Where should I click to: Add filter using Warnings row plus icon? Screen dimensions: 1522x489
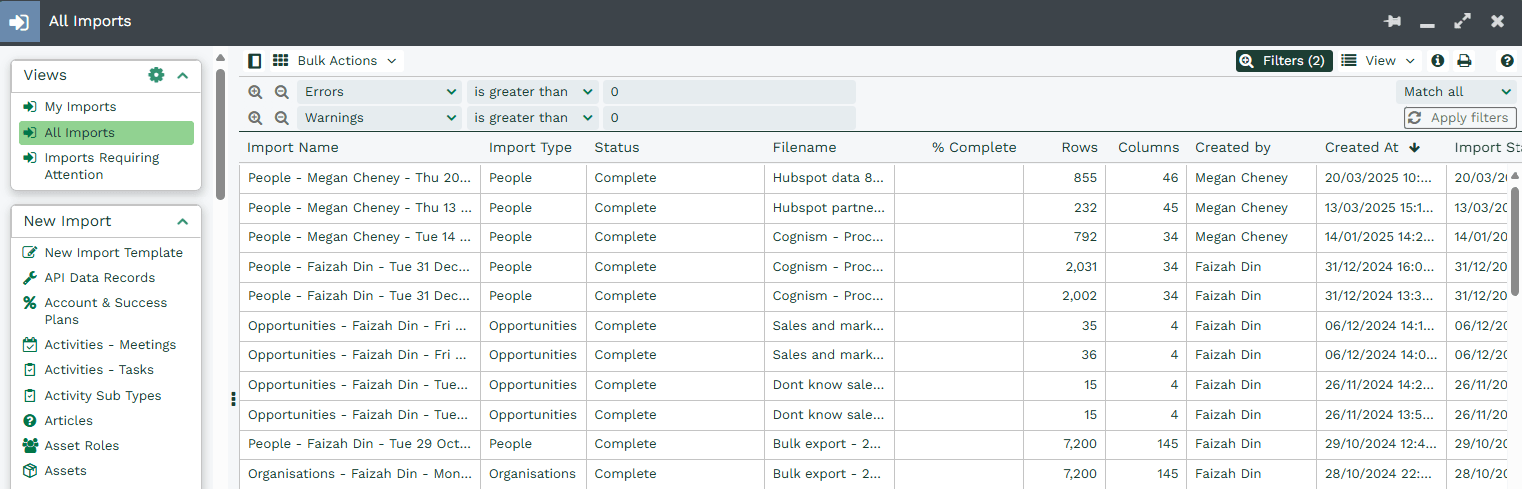pos(256,118)
